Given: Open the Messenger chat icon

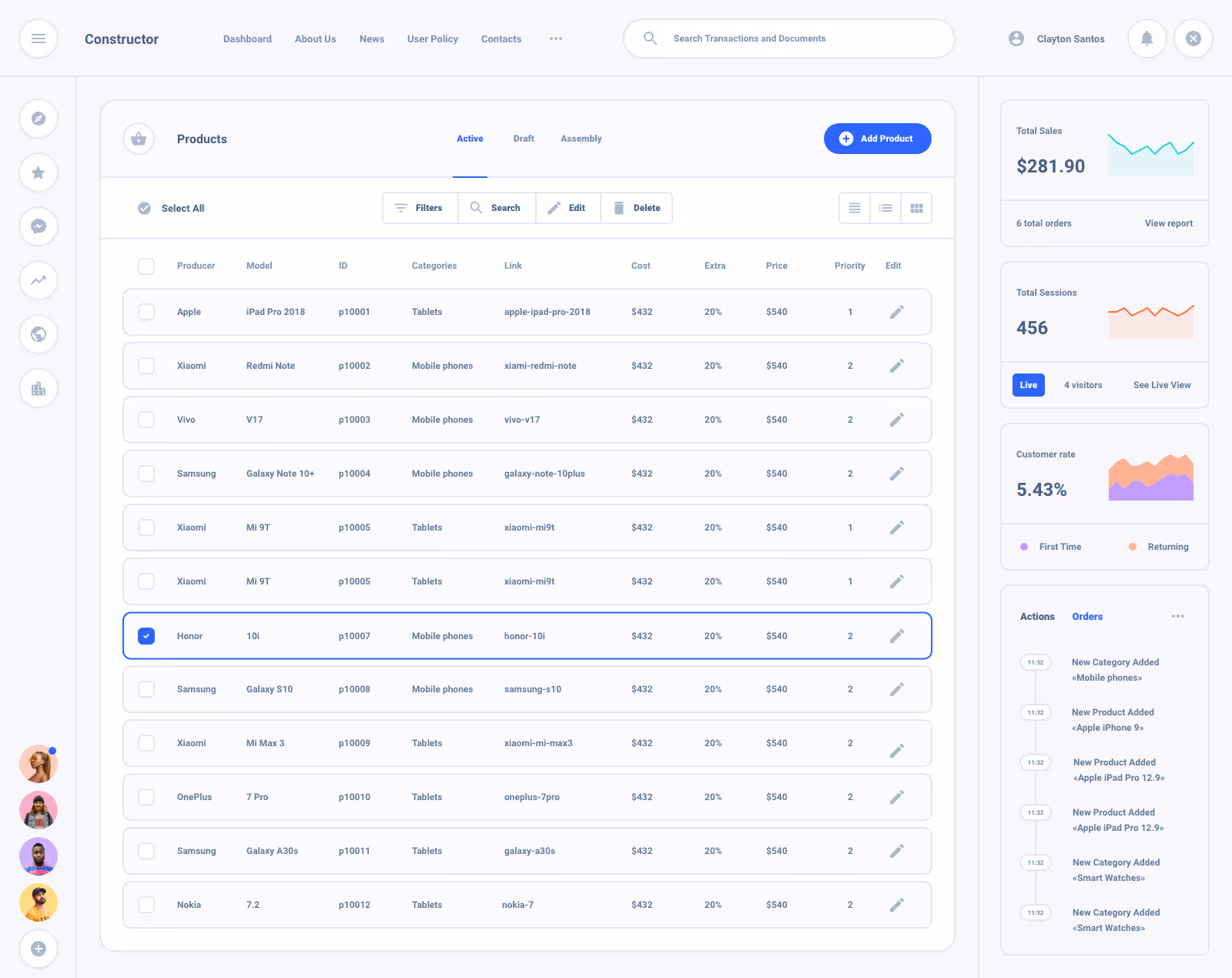Looking at the screenshot, I should coord(38,226).
